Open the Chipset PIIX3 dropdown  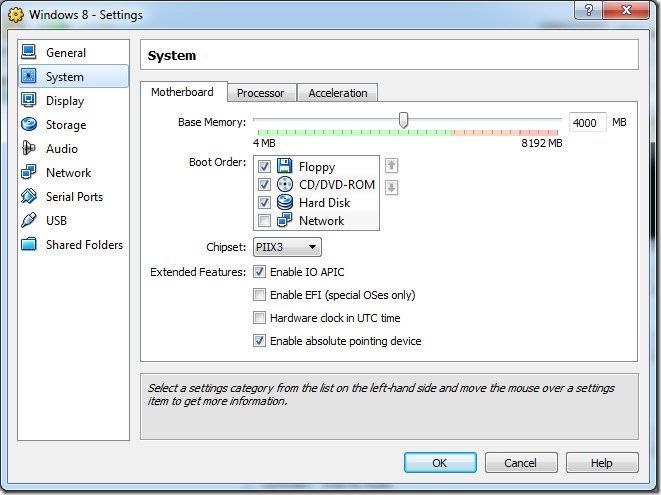point(287,247)
